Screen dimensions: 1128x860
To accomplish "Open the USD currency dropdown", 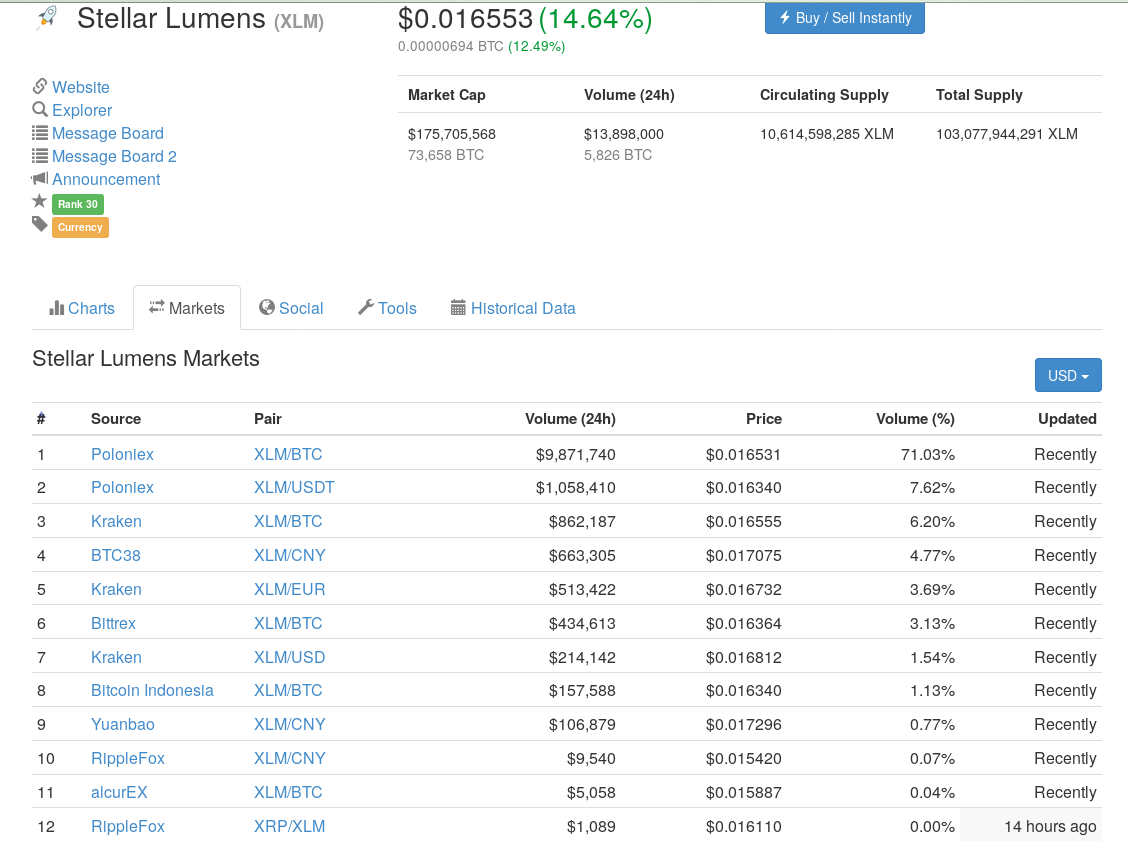I will 1068,375.
